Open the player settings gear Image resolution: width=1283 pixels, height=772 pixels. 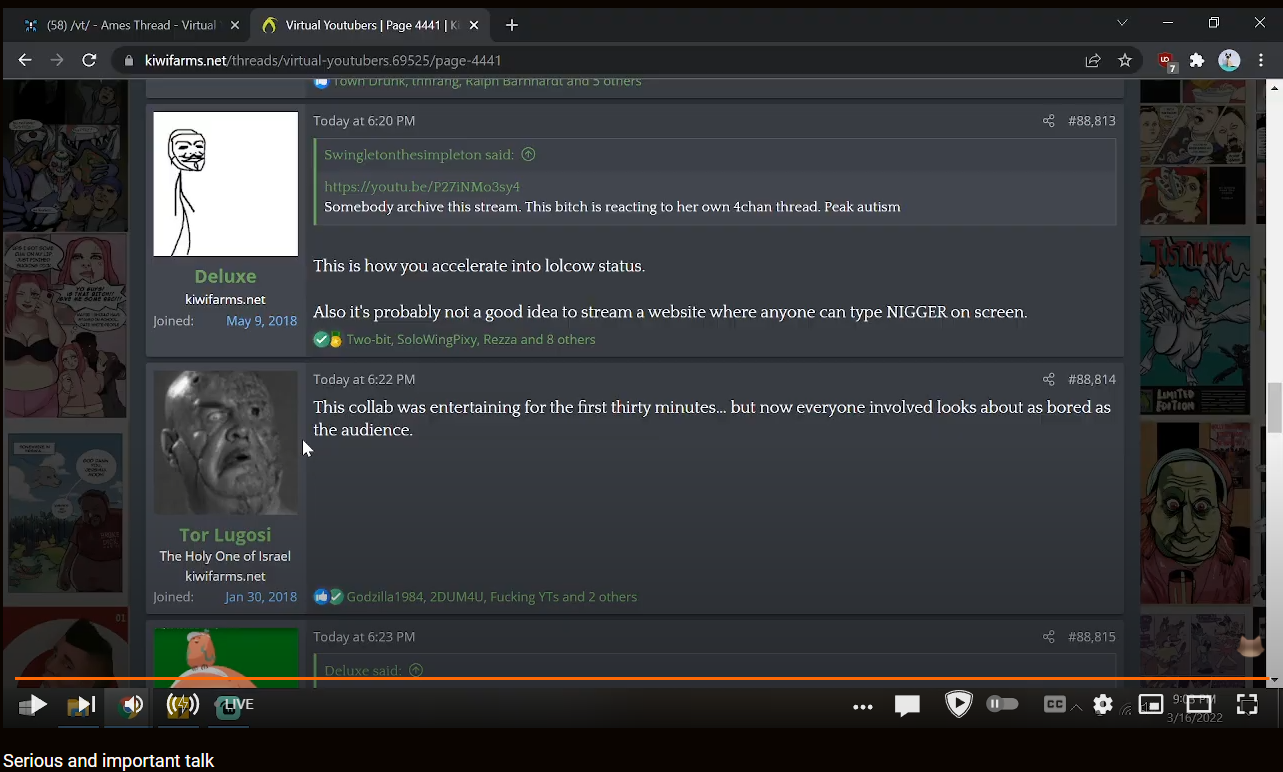point(1103,705)
